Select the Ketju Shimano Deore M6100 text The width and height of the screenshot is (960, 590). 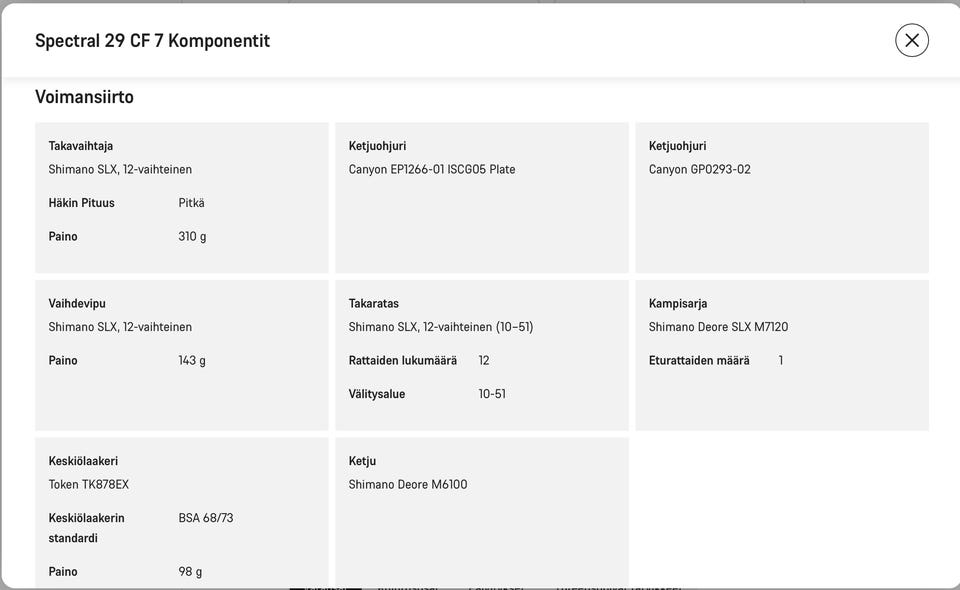pyautogui.click(x=408, y=484)
